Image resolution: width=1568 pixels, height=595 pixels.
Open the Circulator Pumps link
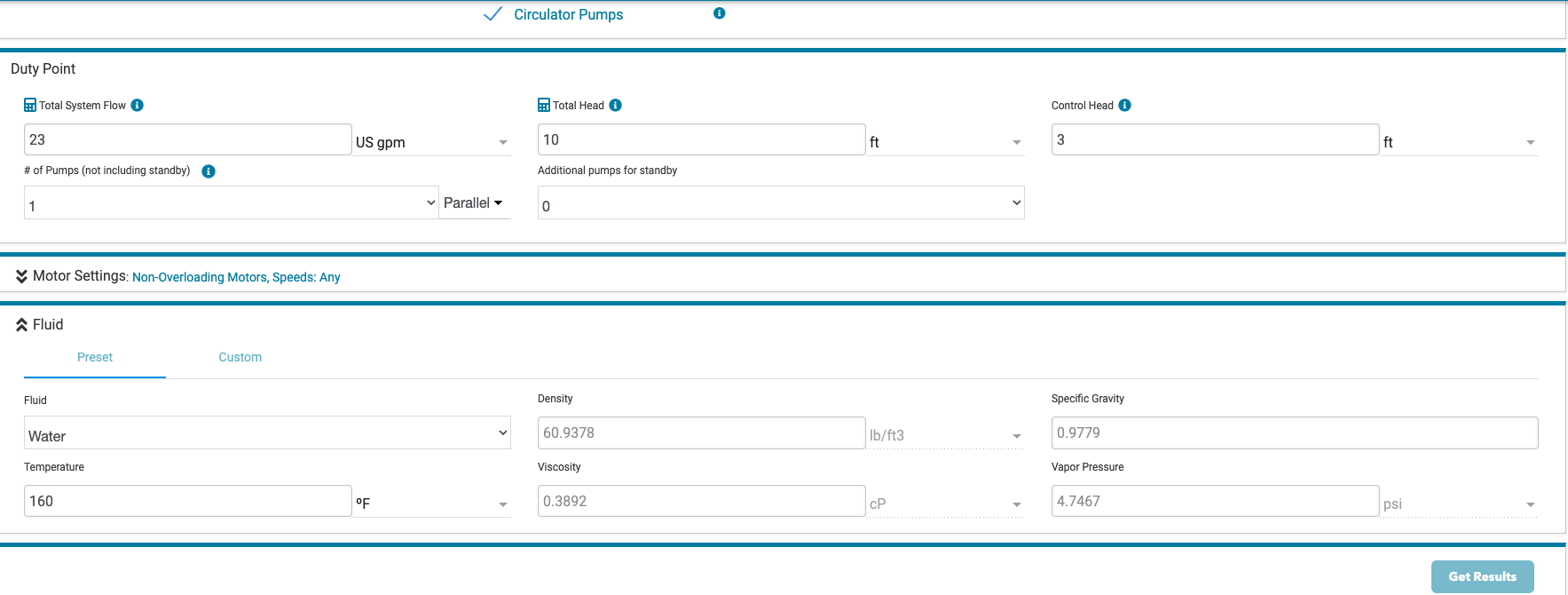pos(569,15)
